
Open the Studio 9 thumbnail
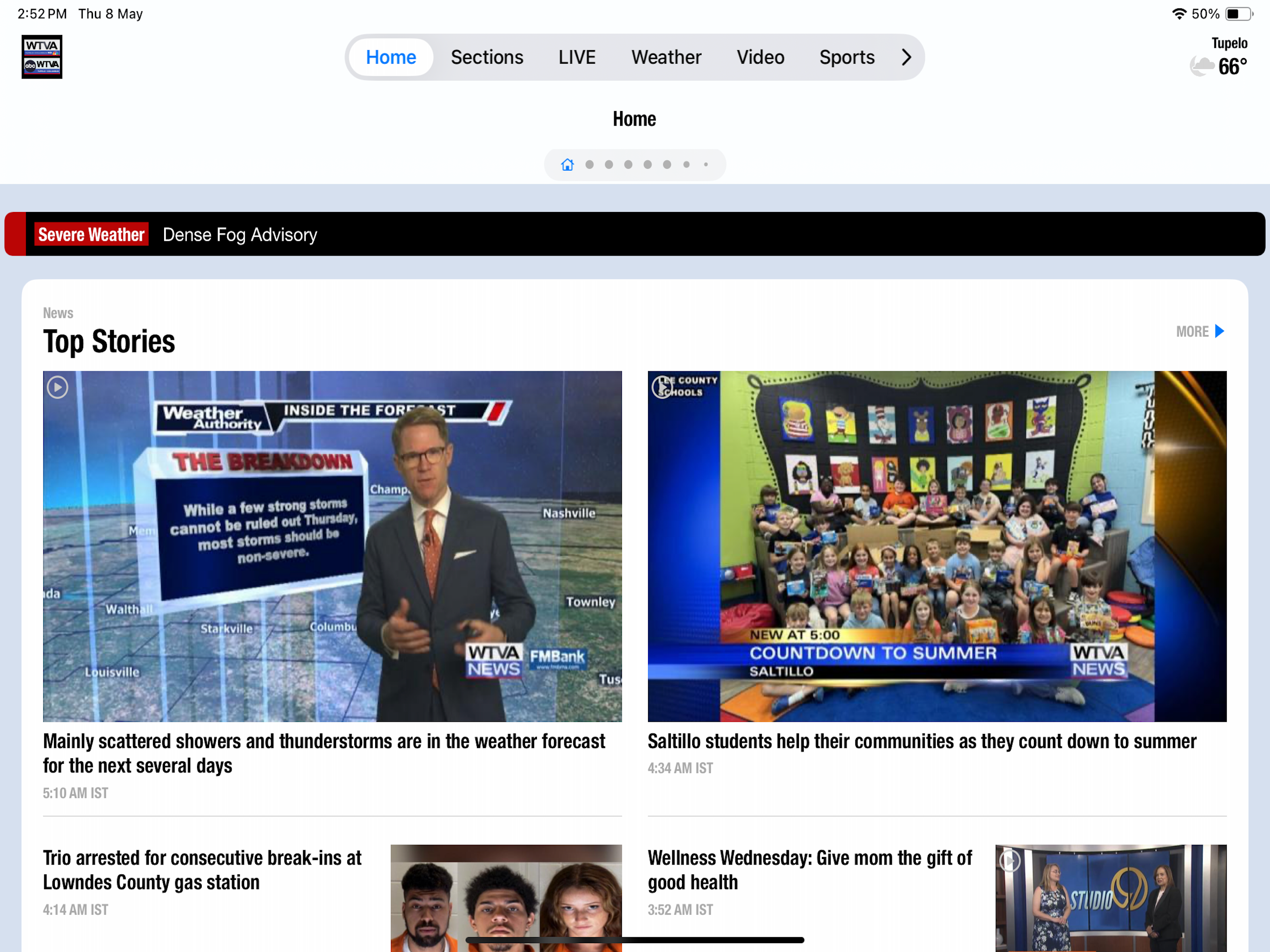1111,898
